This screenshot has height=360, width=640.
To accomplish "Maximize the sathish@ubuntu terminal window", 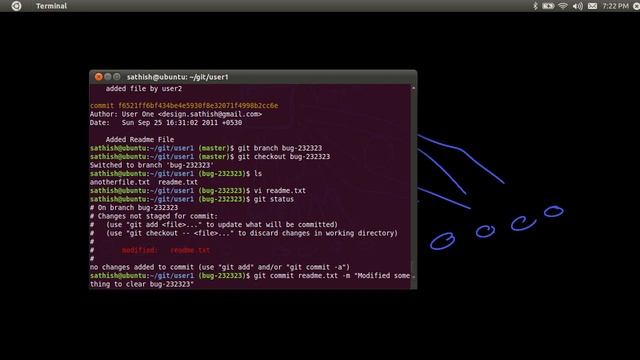I will [x=117, y=77].
